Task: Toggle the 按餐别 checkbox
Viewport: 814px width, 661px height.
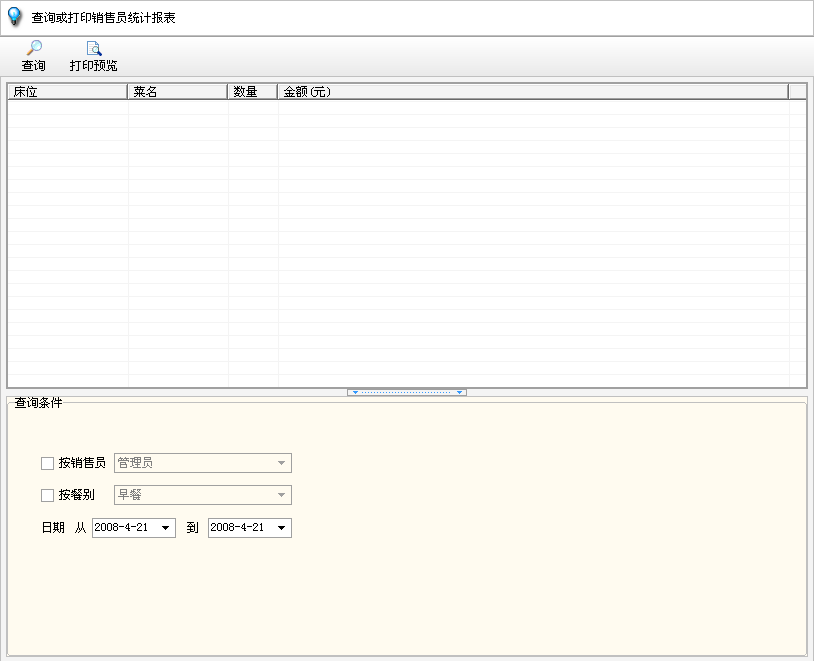Action: pos(47,495)
